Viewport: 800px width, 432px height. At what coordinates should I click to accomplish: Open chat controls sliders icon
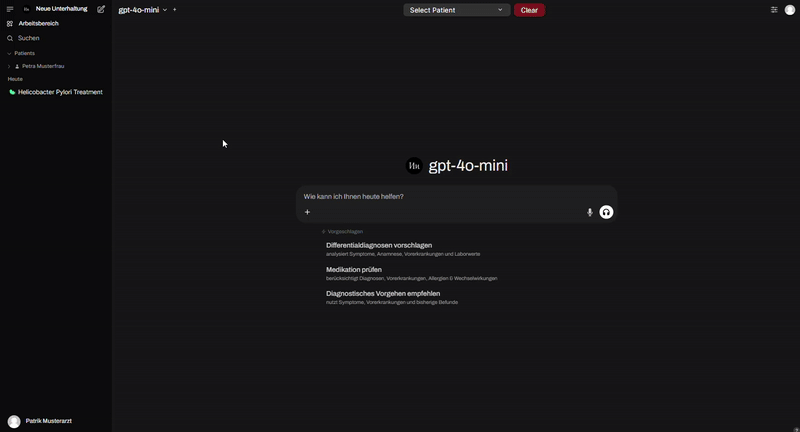774,10
